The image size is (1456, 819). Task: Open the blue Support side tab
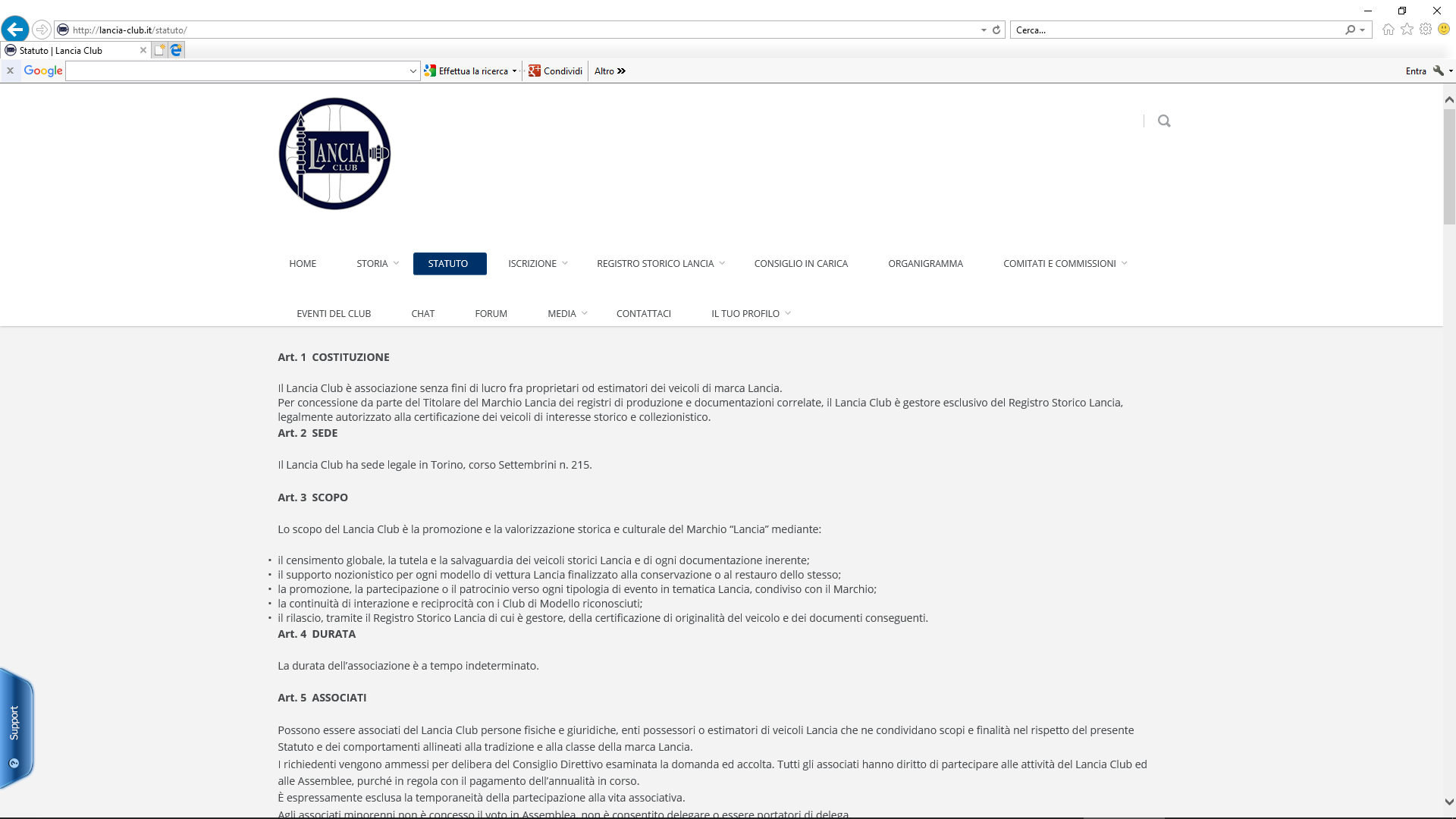coord(16,728)
